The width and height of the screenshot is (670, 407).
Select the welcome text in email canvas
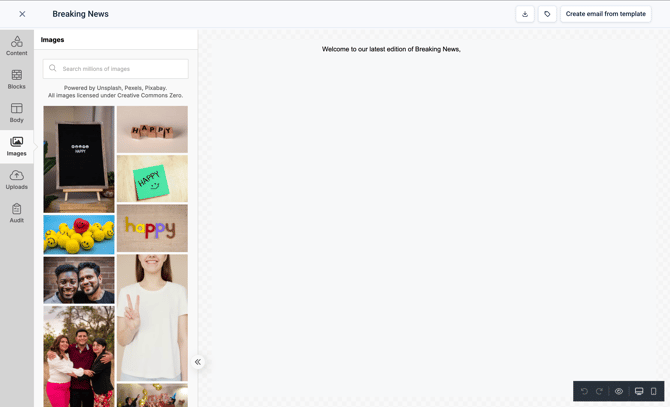[391, 50]
